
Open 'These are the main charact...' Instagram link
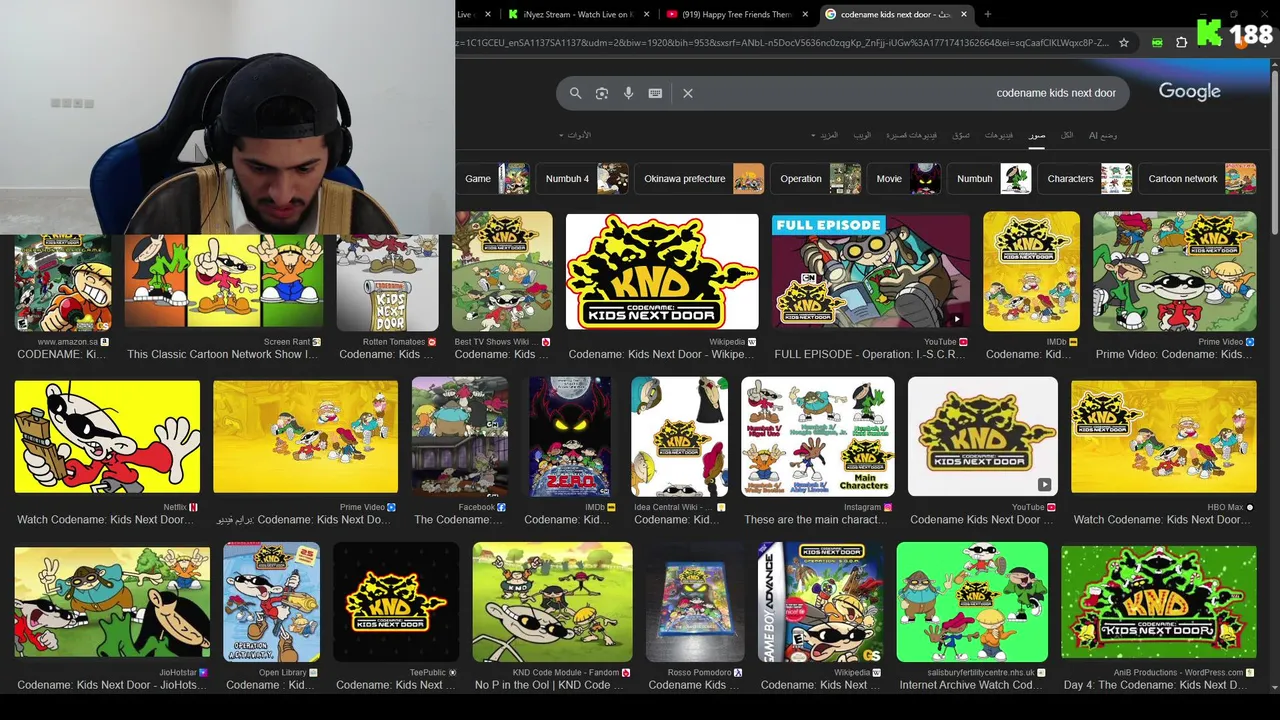click(817, 519)
